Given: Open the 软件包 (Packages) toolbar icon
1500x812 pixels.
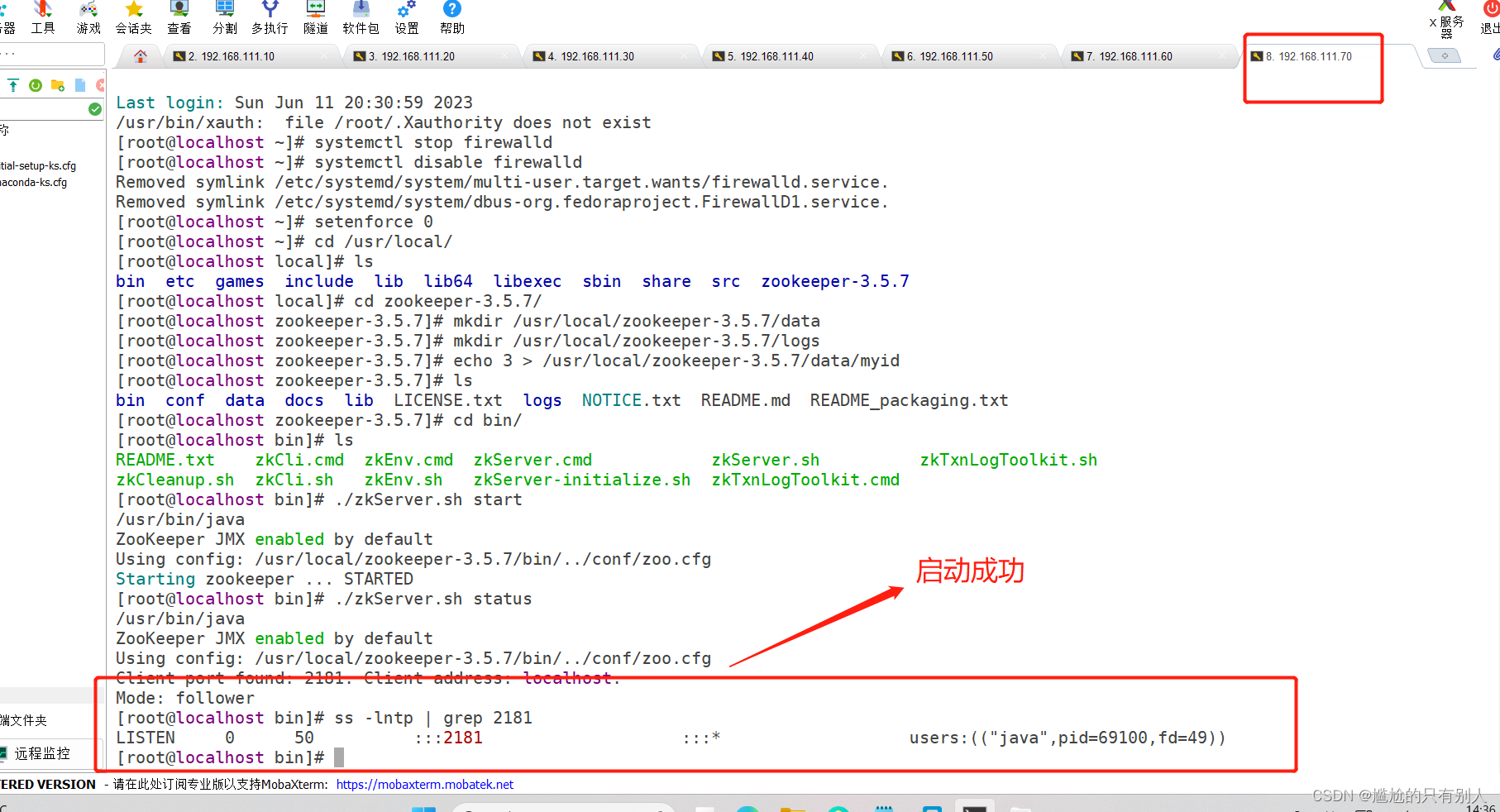Looking at the screenshot, I should (x=361, y=17).
